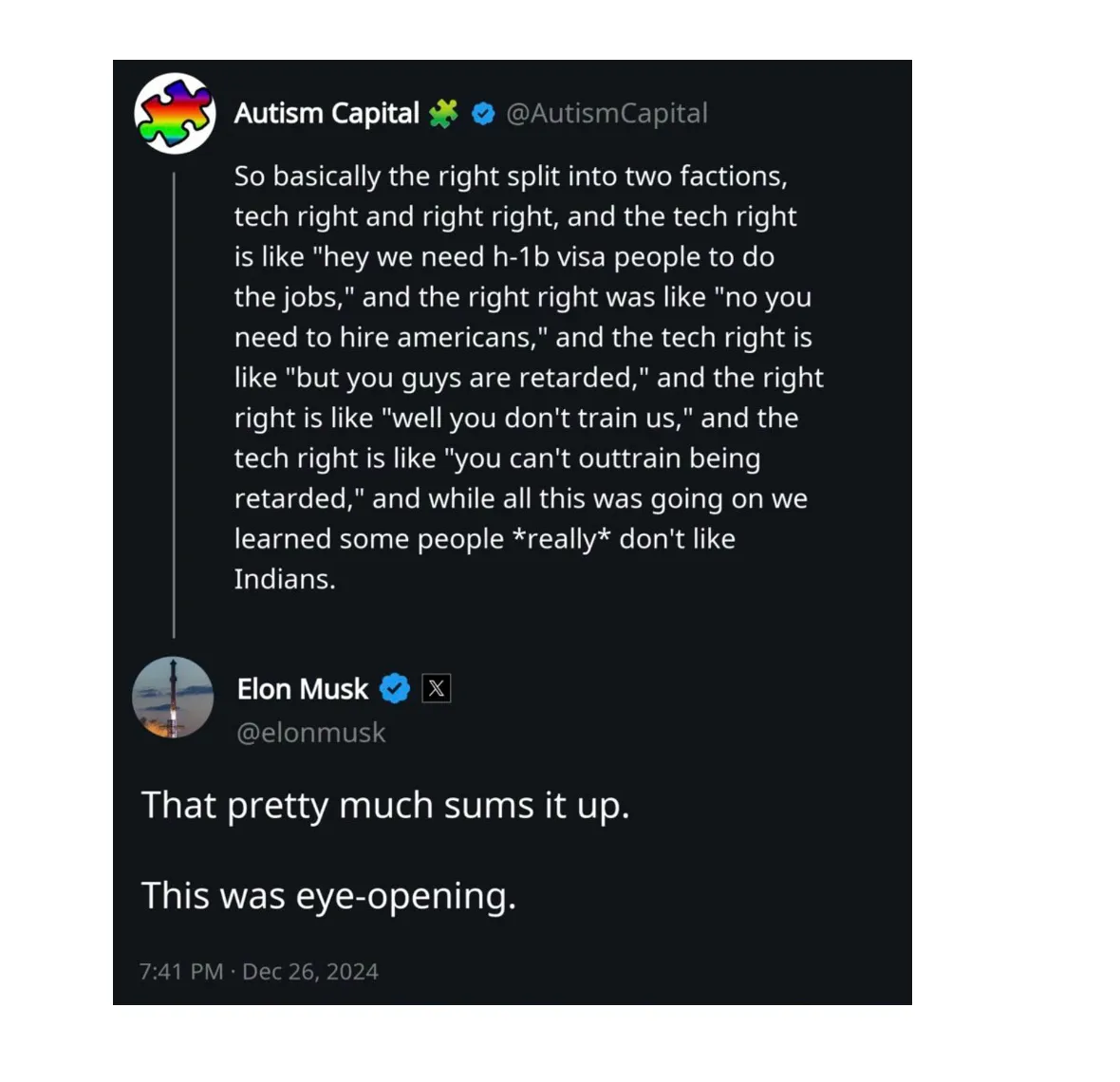The image size is (1120, 1082).
Task: Click the "*really*" emphasized word
Action: click(x=562, y=539)
